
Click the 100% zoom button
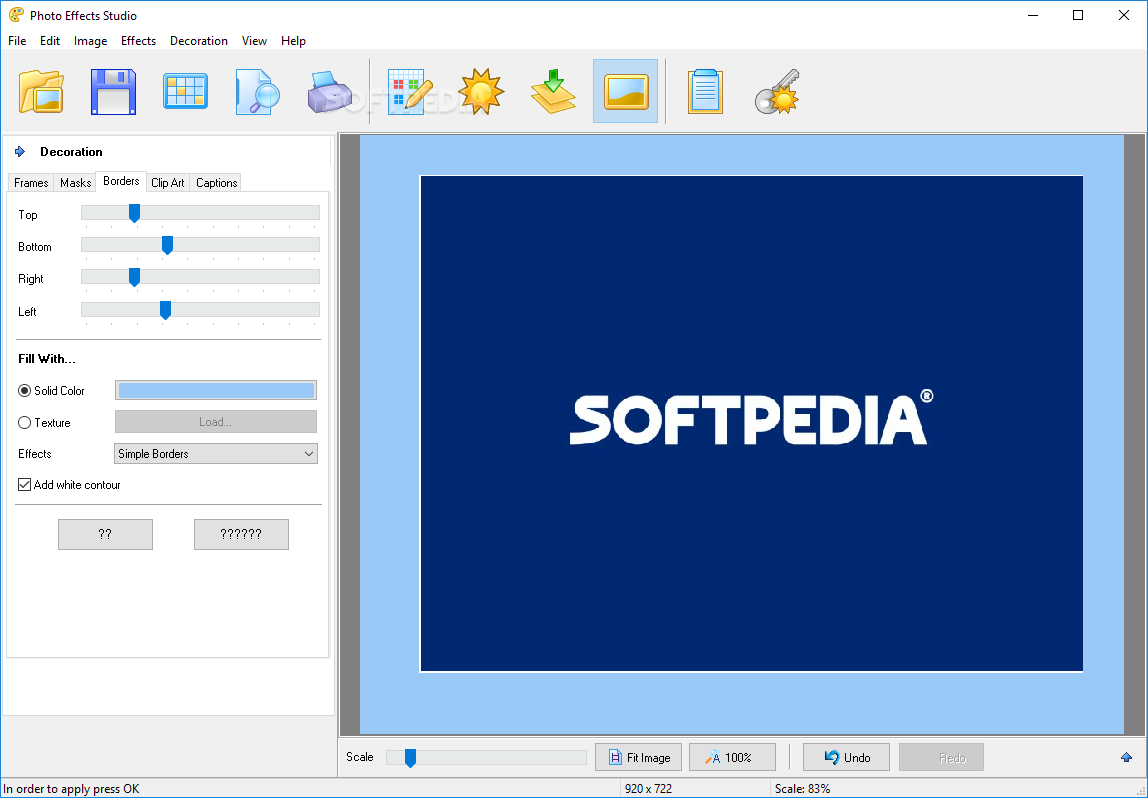[x=732, y=757]
